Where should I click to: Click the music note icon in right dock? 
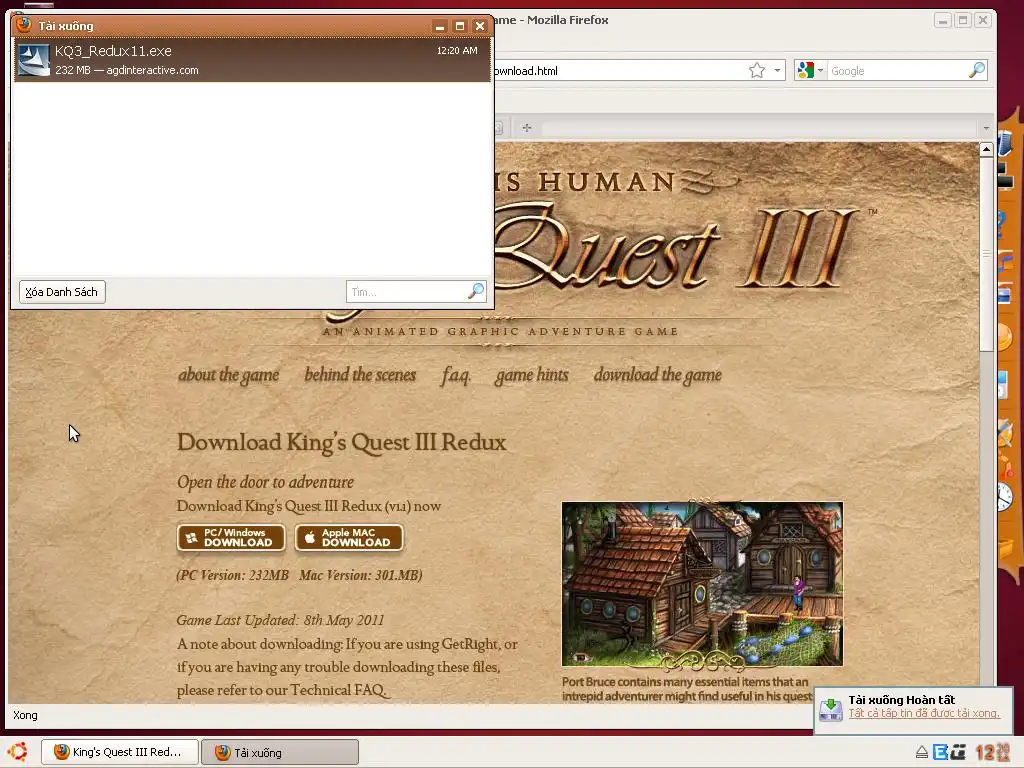pyautogui.click(x=1006, y=262)
